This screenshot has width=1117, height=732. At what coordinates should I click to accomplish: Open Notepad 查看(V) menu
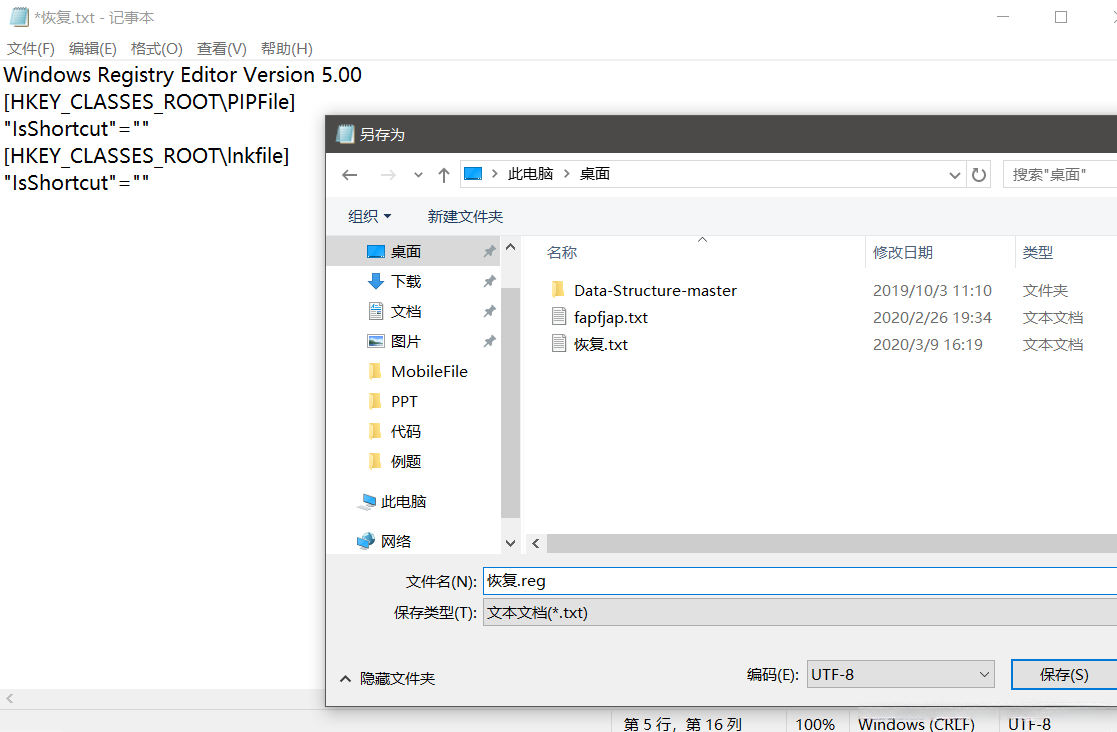(222, 48)
